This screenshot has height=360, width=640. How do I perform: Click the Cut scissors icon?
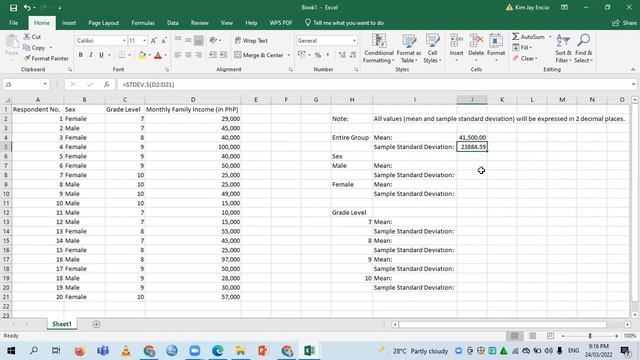27,37
